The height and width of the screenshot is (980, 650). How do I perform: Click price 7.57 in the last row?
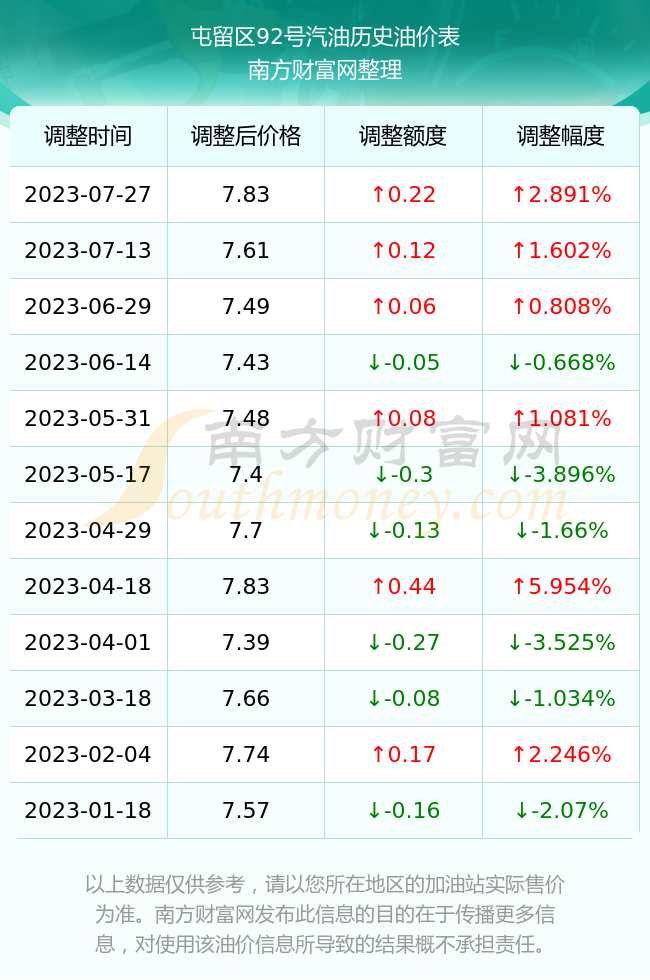[246, 811]
